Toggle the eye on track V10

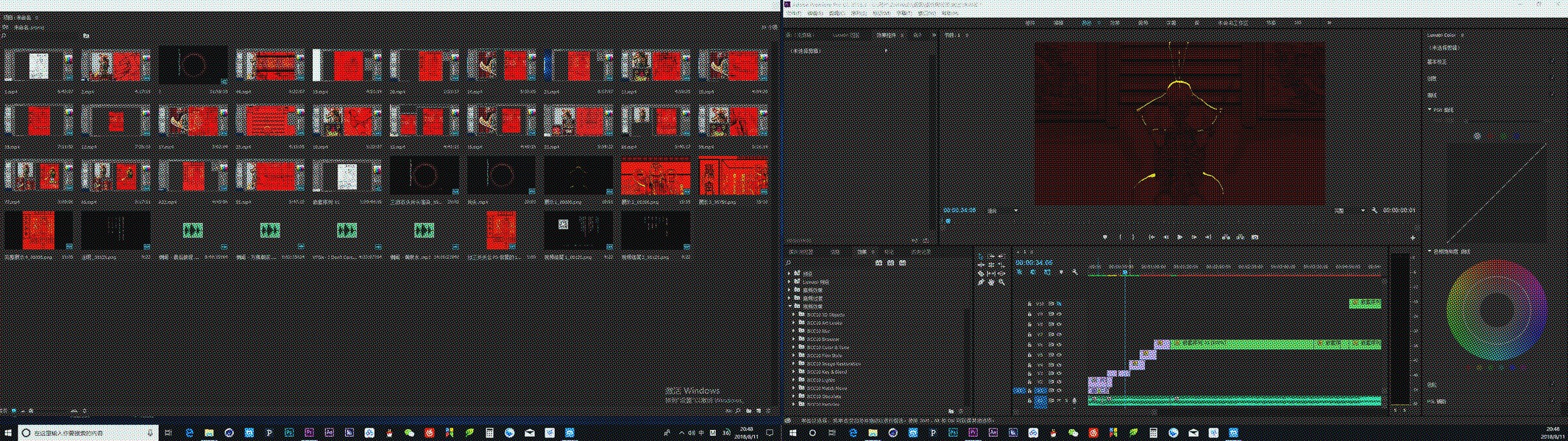(1059, 304)
